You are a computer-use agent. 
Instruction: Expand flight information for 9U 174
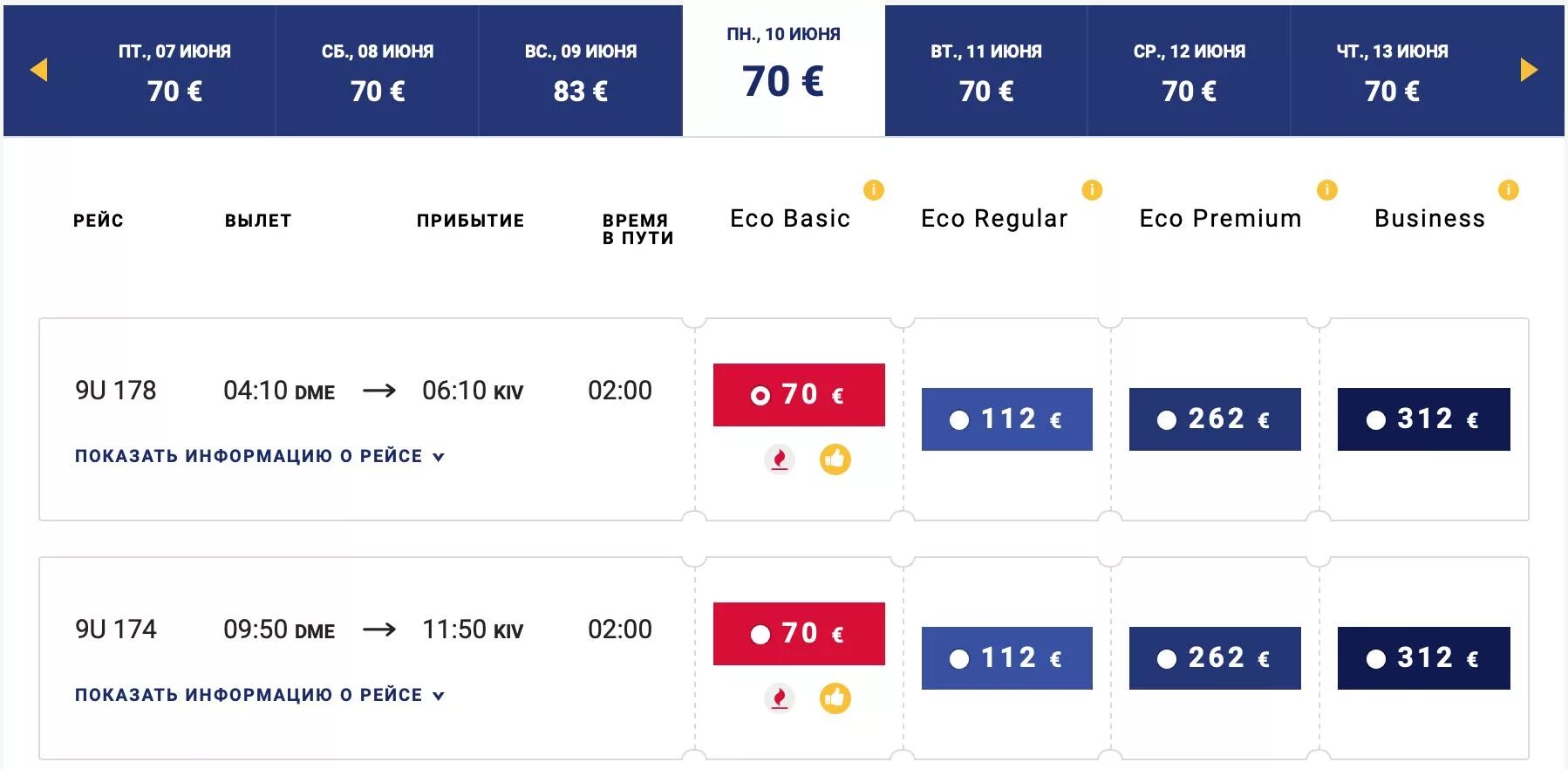coord(260,695)
